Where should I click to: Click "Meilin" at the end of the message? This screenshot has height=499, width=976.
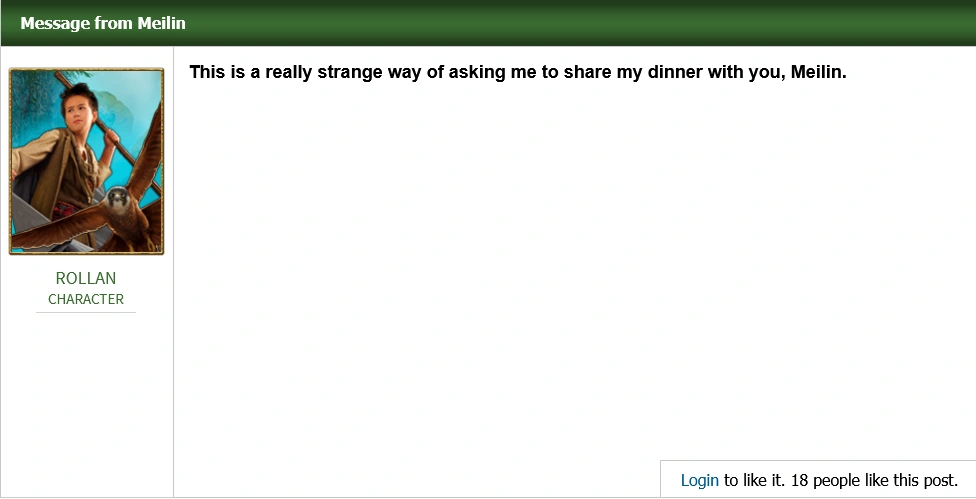tap(818, 72)
